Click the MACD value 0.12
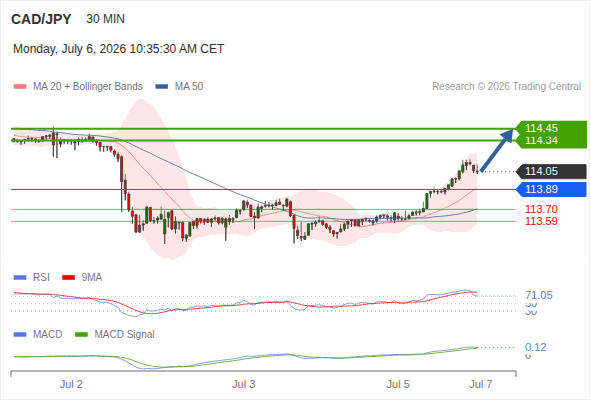590x400 pixels. coord(535,347)
